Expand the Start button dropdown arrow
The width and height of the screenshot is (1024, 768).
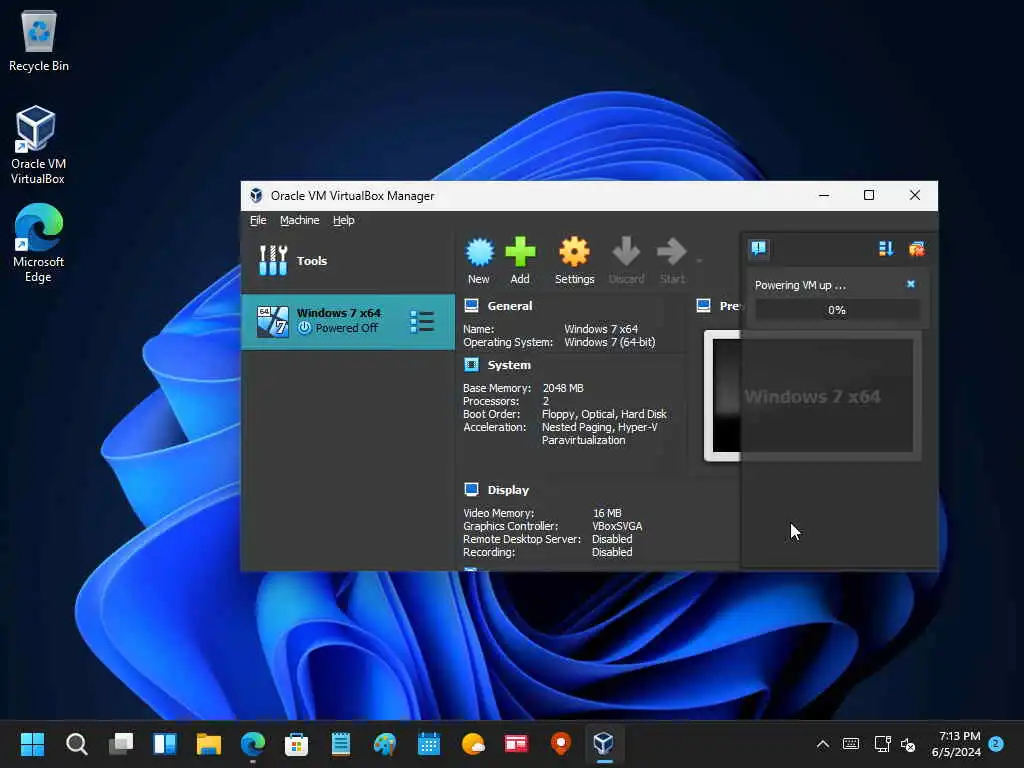699,261
